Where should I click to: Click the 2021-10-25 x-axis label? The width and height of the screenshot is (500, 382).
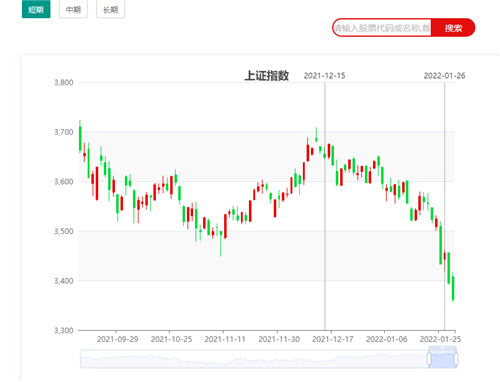click(171, 339)
